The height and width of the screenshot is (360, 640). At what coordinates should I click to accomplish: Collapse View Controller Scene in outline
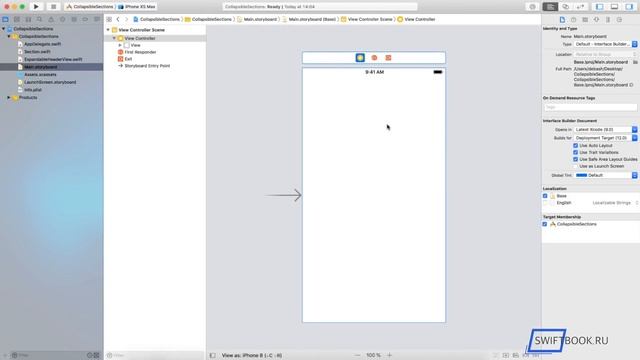click(x=108, y=30)
